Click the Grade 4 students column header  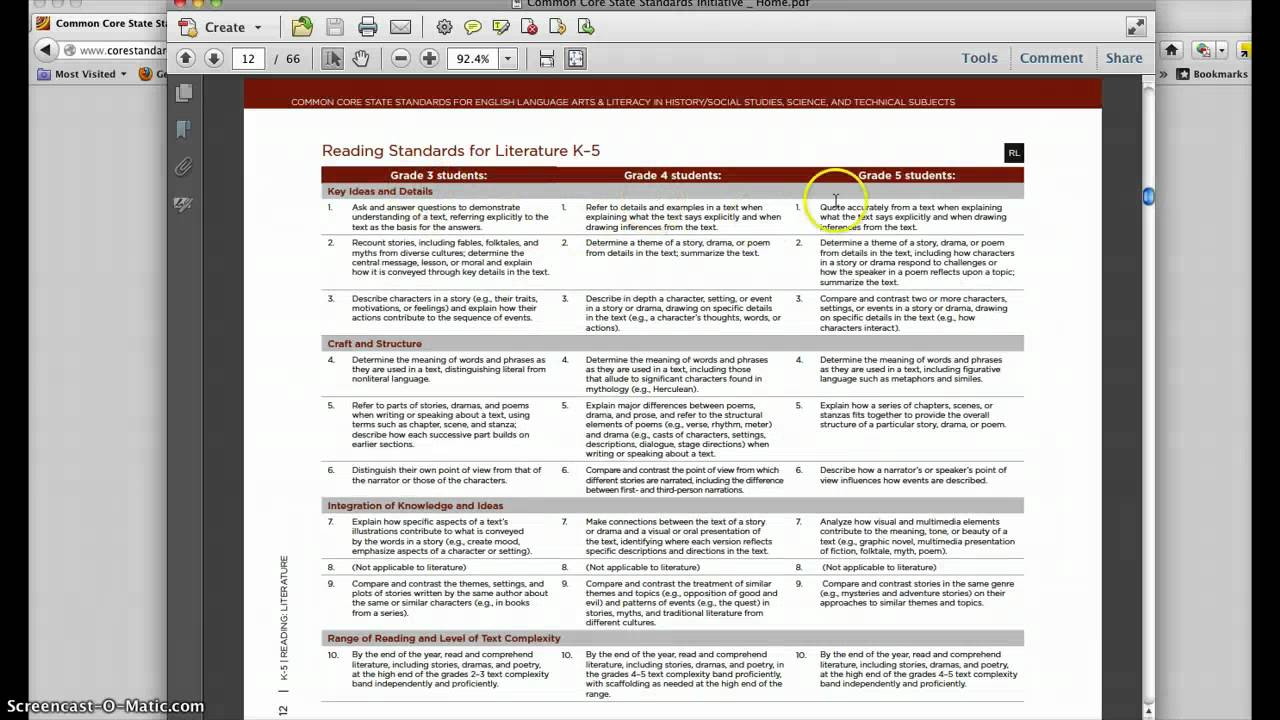[672, 175]
